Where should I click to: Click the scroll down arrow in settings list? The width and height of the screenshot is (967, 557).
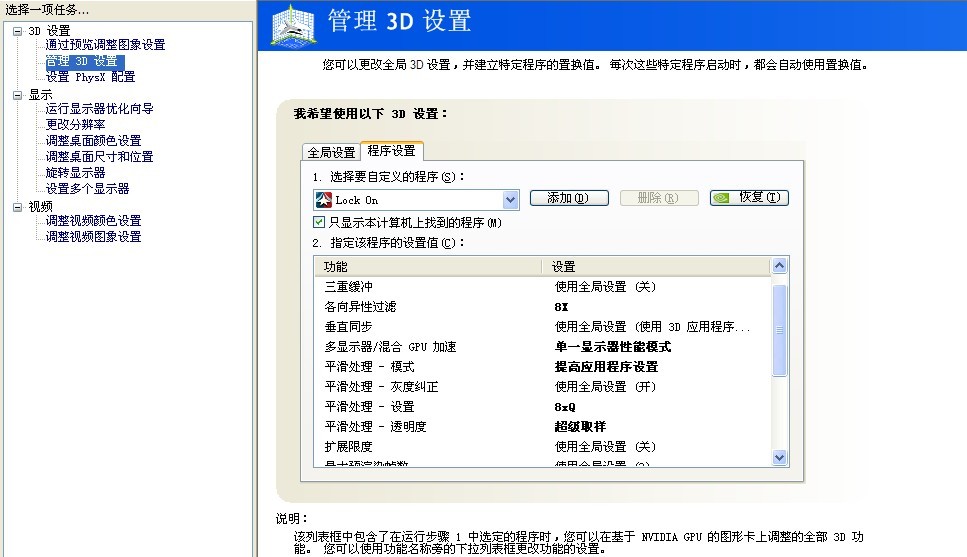(779, 457)
